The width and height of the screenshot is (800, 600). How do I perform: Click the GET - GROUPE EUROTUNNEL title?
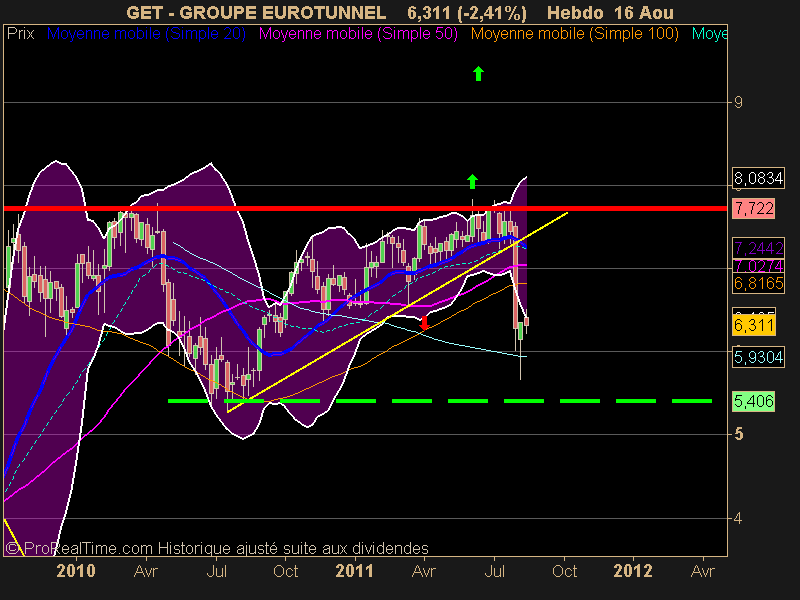[x=256, y=12]
